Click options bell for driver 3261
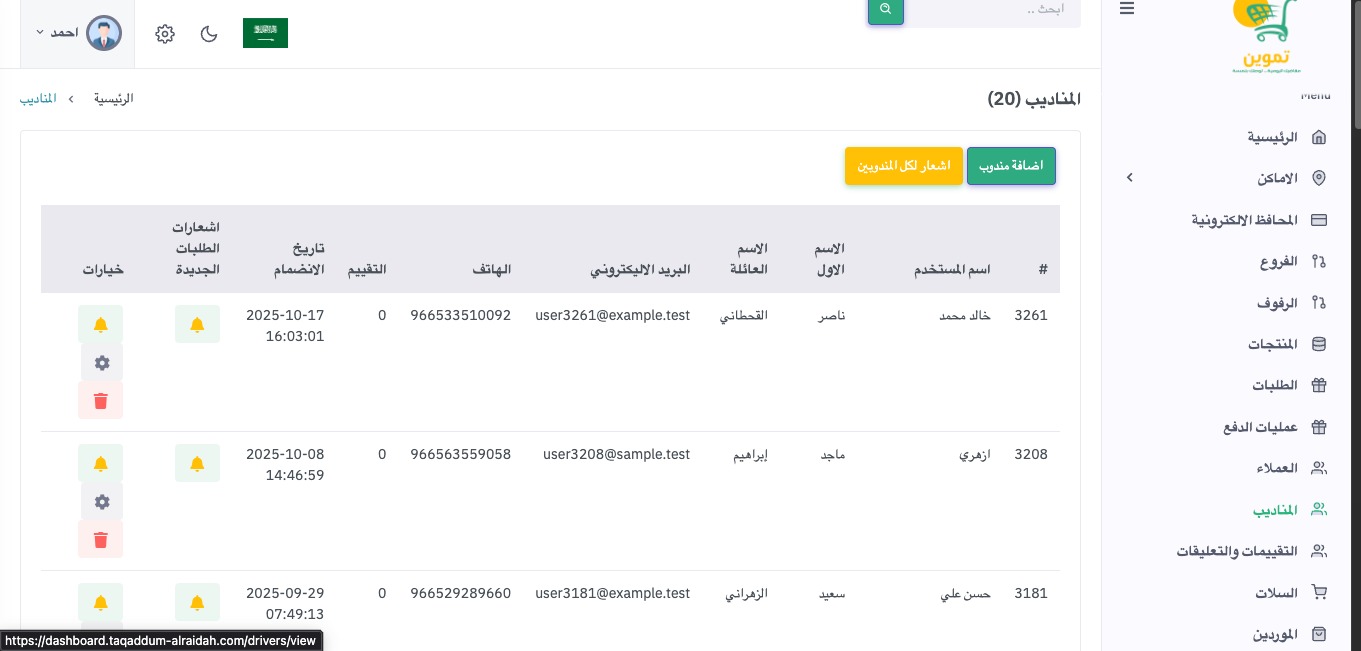Viewport: 1361px width, 651px height. (101, 324)
